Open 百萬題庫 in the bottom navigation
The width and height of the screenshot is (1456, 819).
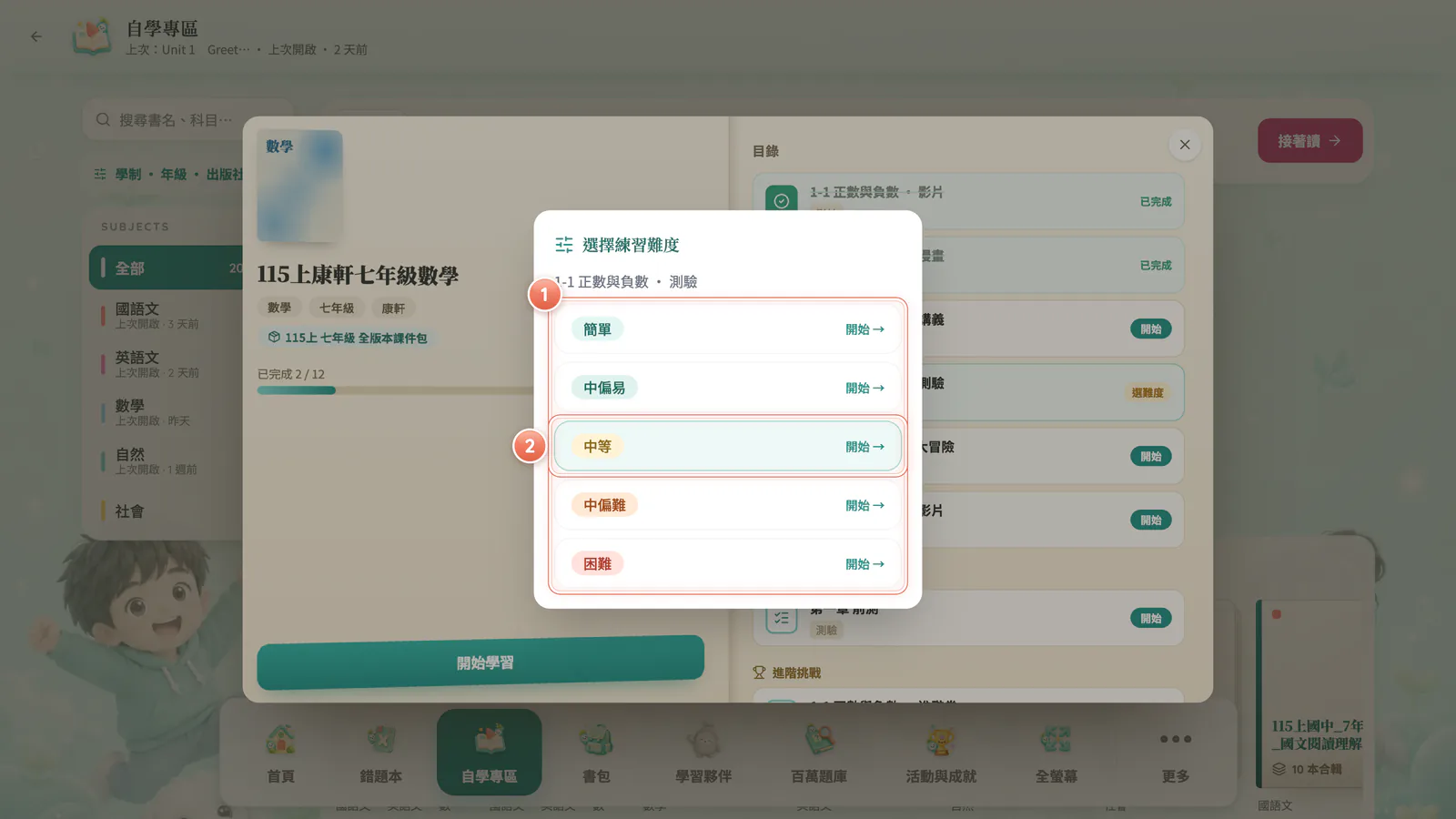click(x=819, y=753)
